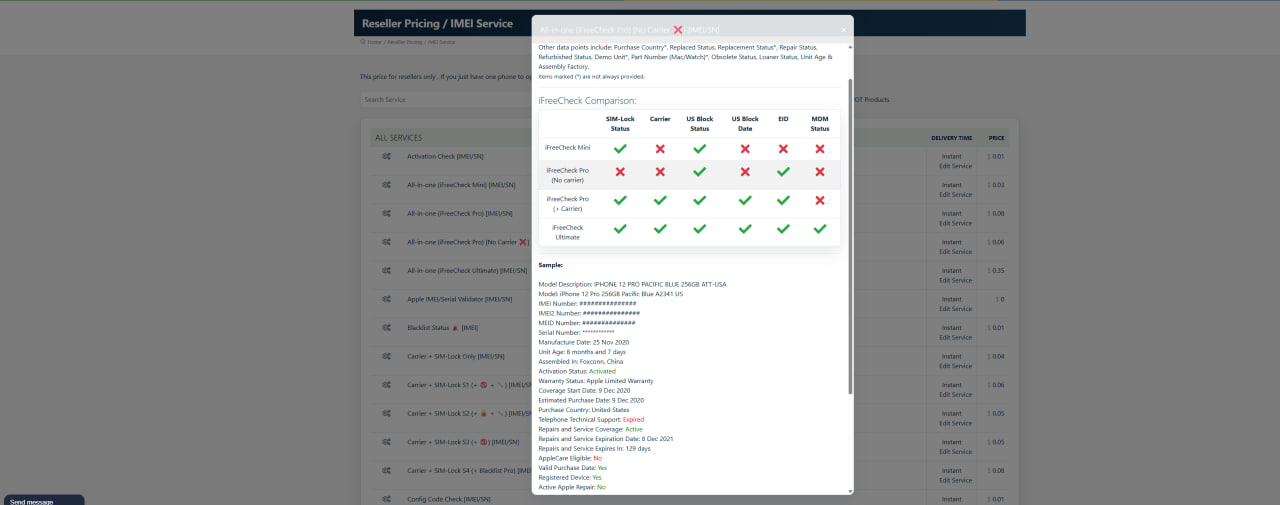Click Manufacture Date: 25 Nov 2020 line
The image size is (1280, 505).
pos(583,342)
